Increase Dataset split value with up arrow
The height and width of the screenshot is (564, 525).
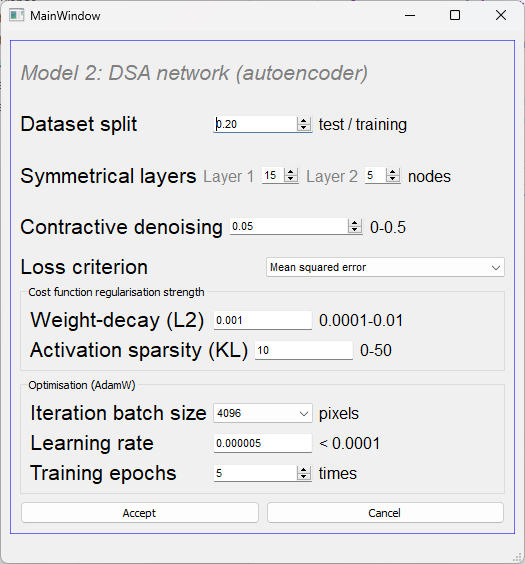[304, 120]
